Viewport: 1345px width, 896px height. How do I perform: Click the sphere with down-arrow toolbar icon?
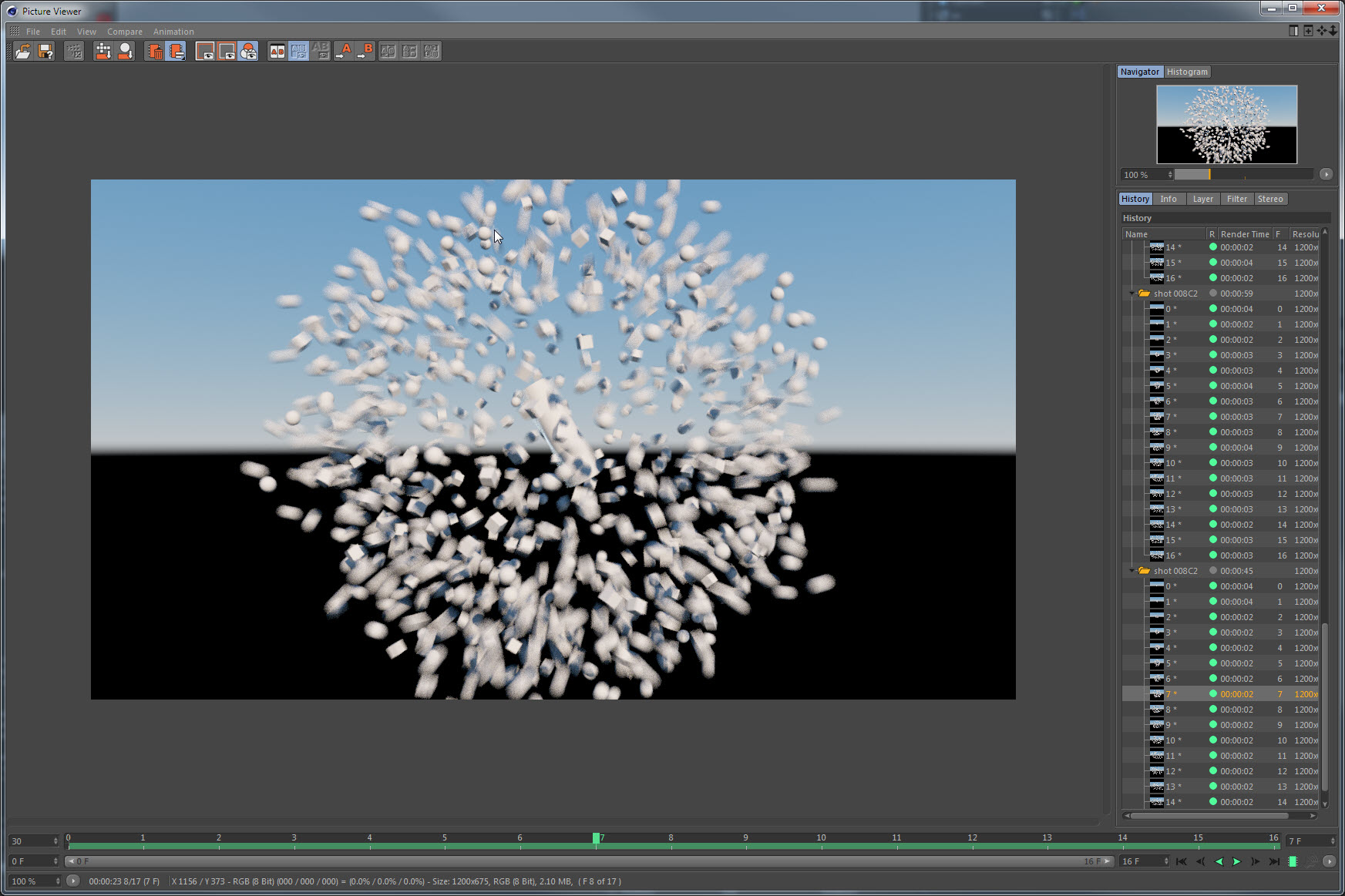(x=126, y=52)
